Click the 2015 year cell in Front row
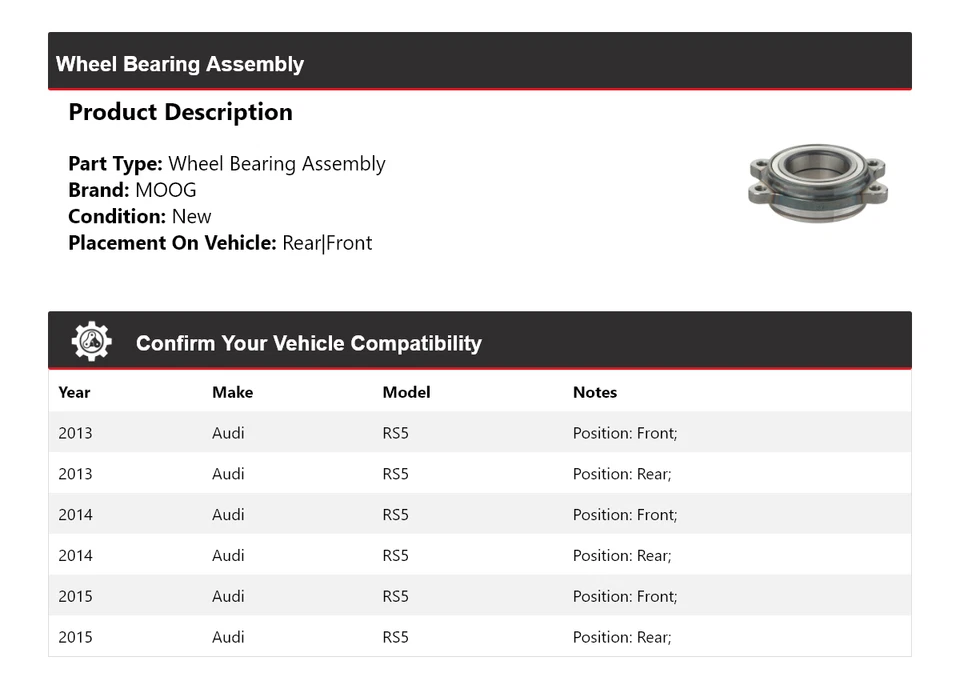The height and width of the screenshot is (689, 960). (x=75, y=596)
